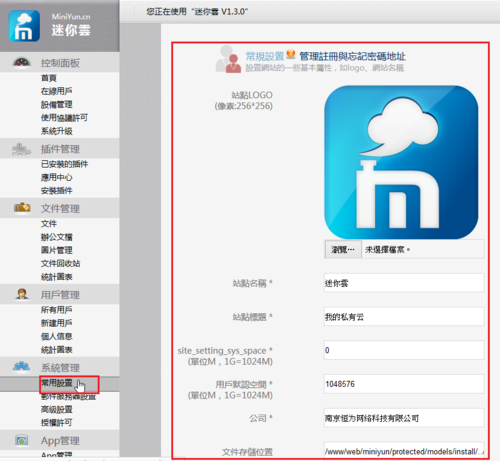Open 個人信息 in the sidebar

tap(56, 336)
